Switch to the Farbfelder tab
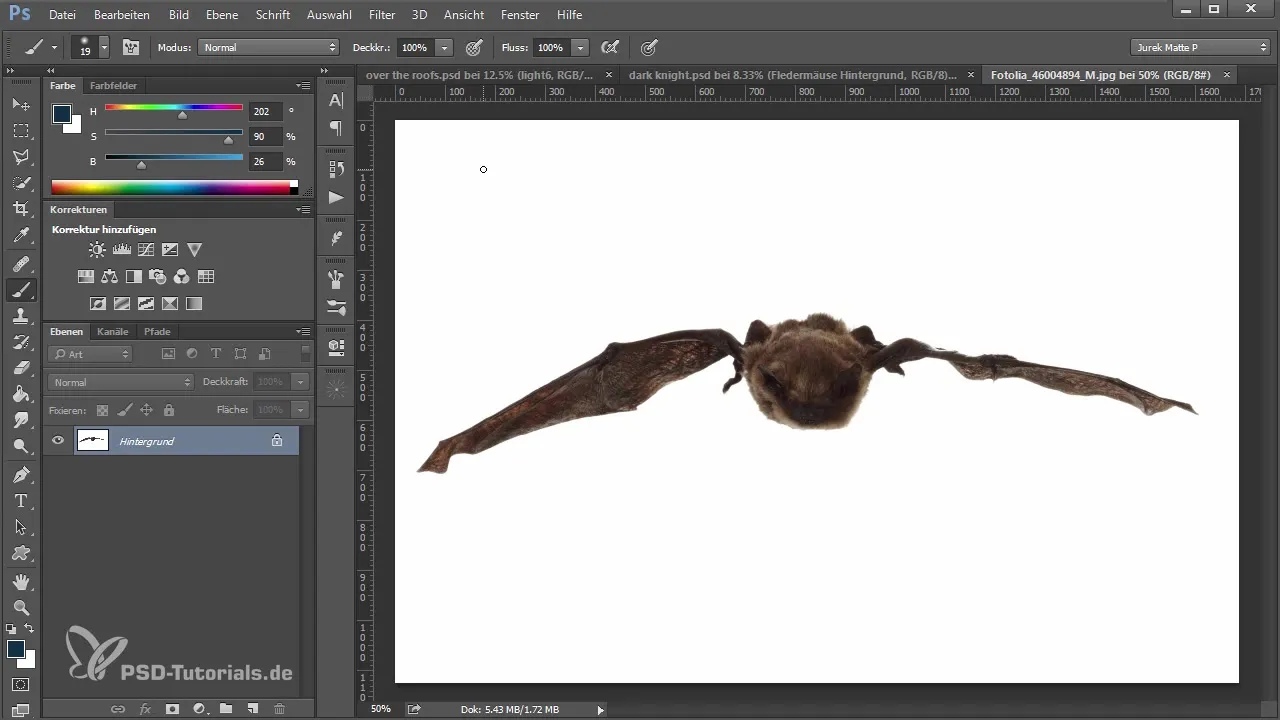The image size is (1280, 720). [x=113, y=86]
